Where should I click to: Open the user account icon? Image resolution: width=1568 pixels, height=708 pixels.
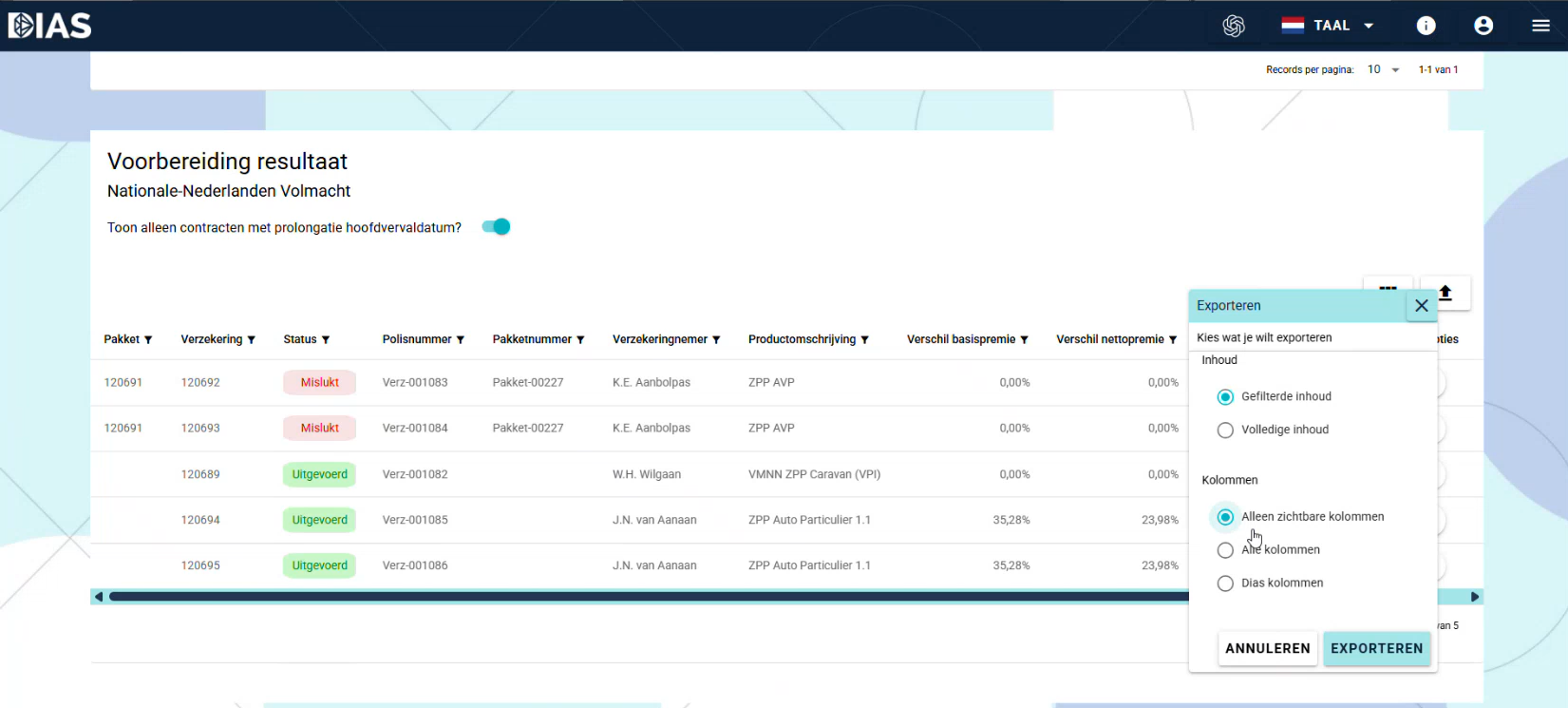(1483, 26)
